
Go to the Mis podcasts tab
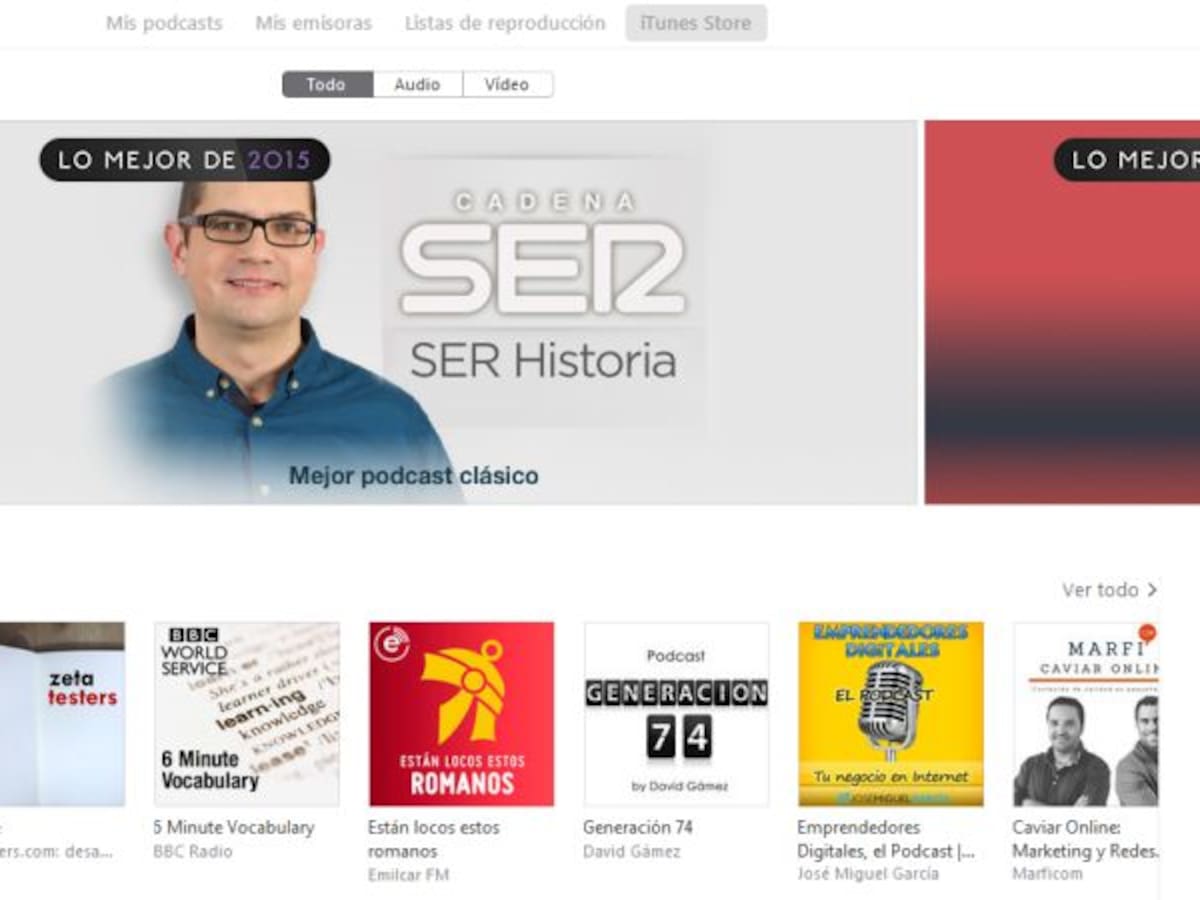164,23
